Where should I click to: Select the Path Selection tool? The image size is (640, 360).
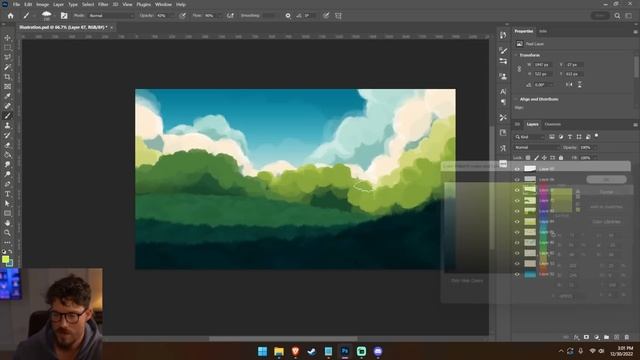click(7, 204)
